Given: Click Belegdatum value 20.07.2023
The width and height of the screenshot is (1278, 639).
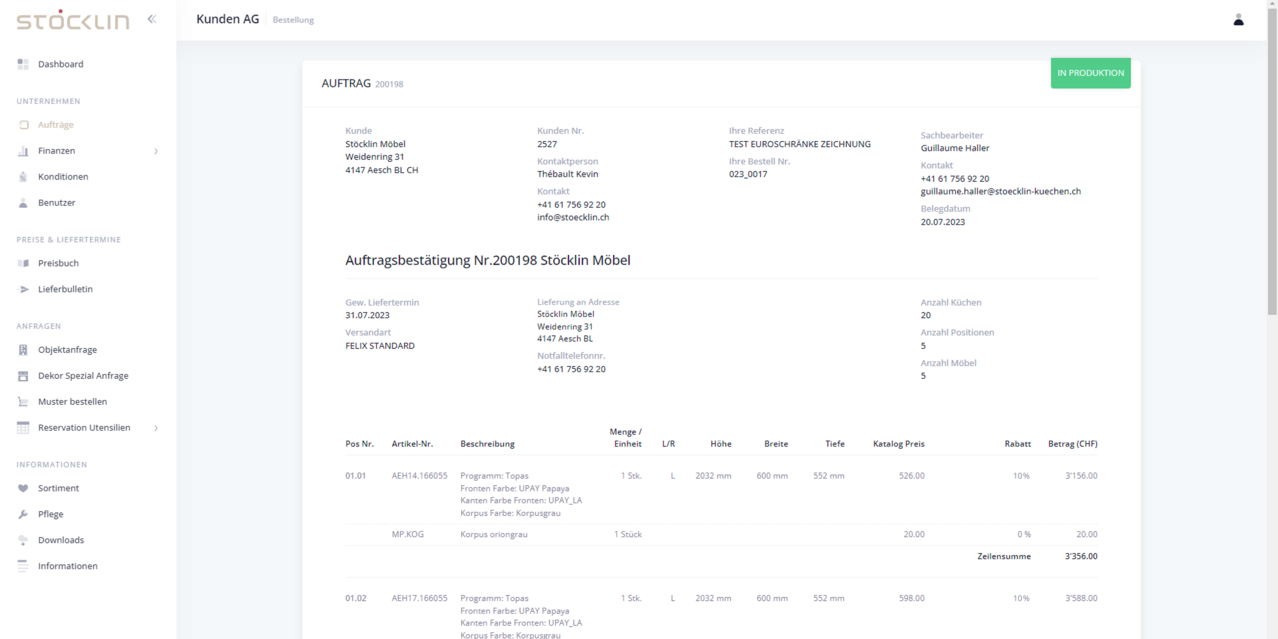Looking at the screenshot, I should pyautogui.click(x=943, y=222).
